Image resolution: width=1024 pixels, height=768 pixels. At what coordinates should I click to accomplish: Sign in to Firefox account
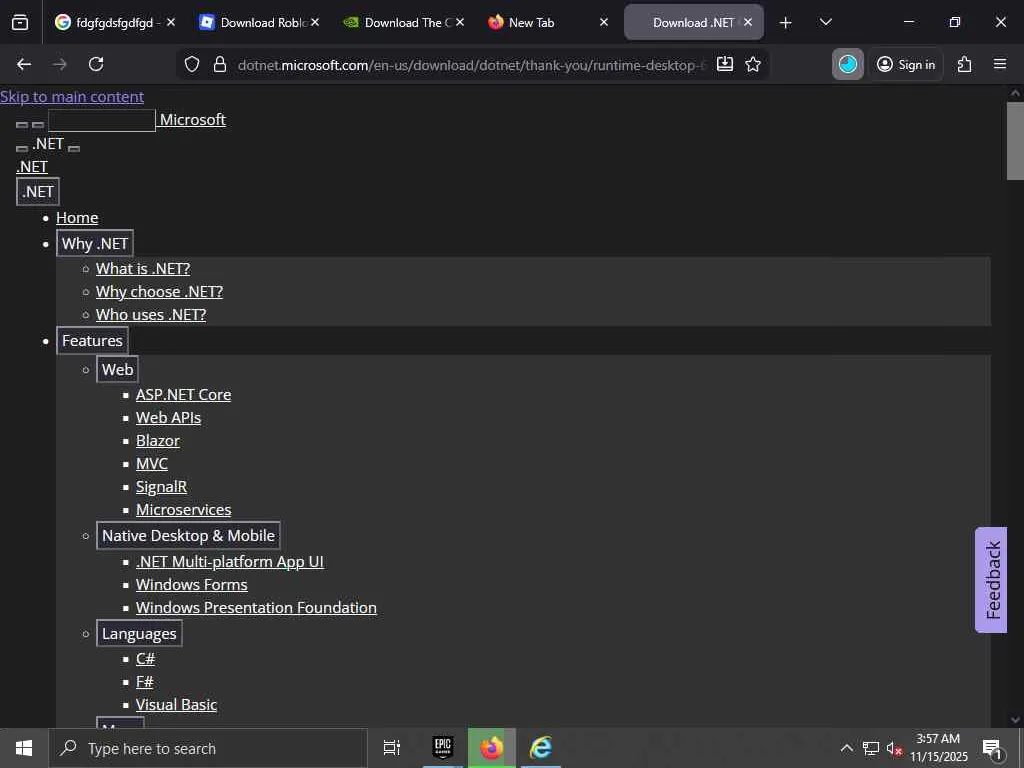click(906, 64)
